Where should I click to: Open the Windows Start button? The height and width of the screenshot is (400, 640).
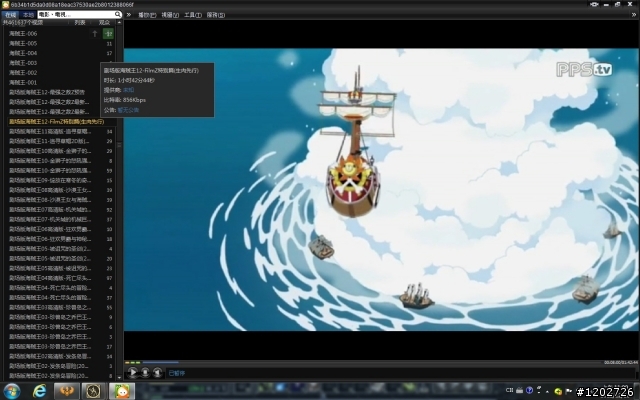tap(11, 391)
